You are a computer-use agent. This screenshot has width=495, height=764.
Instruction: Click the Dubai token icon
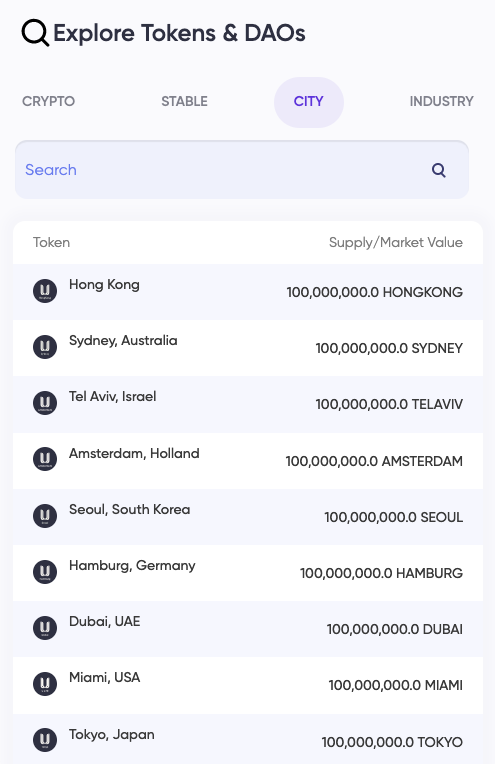coord(45,628)
